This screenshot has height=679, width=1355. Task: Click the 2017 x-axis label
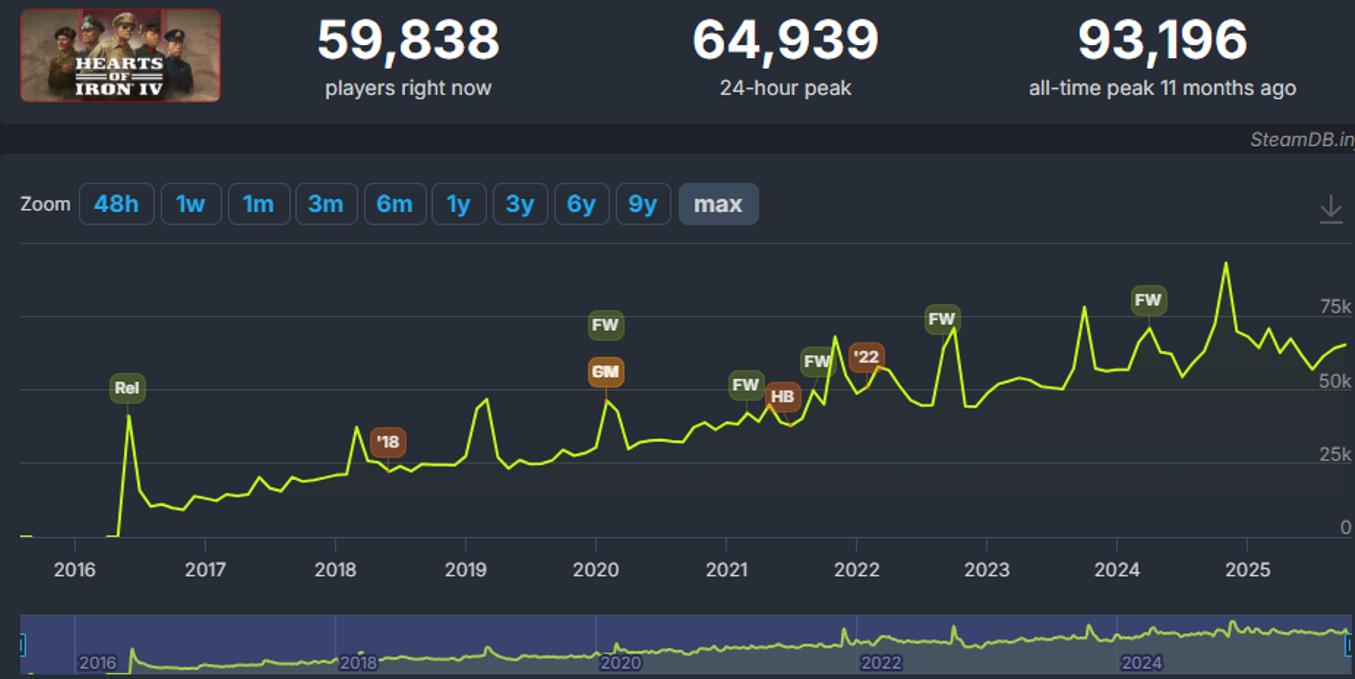[x=205, y=570]
